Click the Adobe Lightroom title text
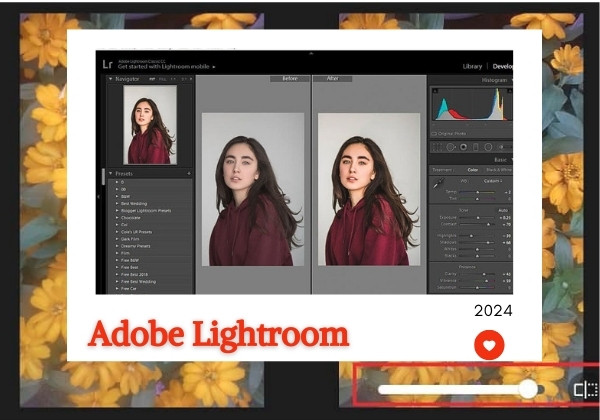Image resolution: width=600 pixels, height=420 pixels. [218, 335]
